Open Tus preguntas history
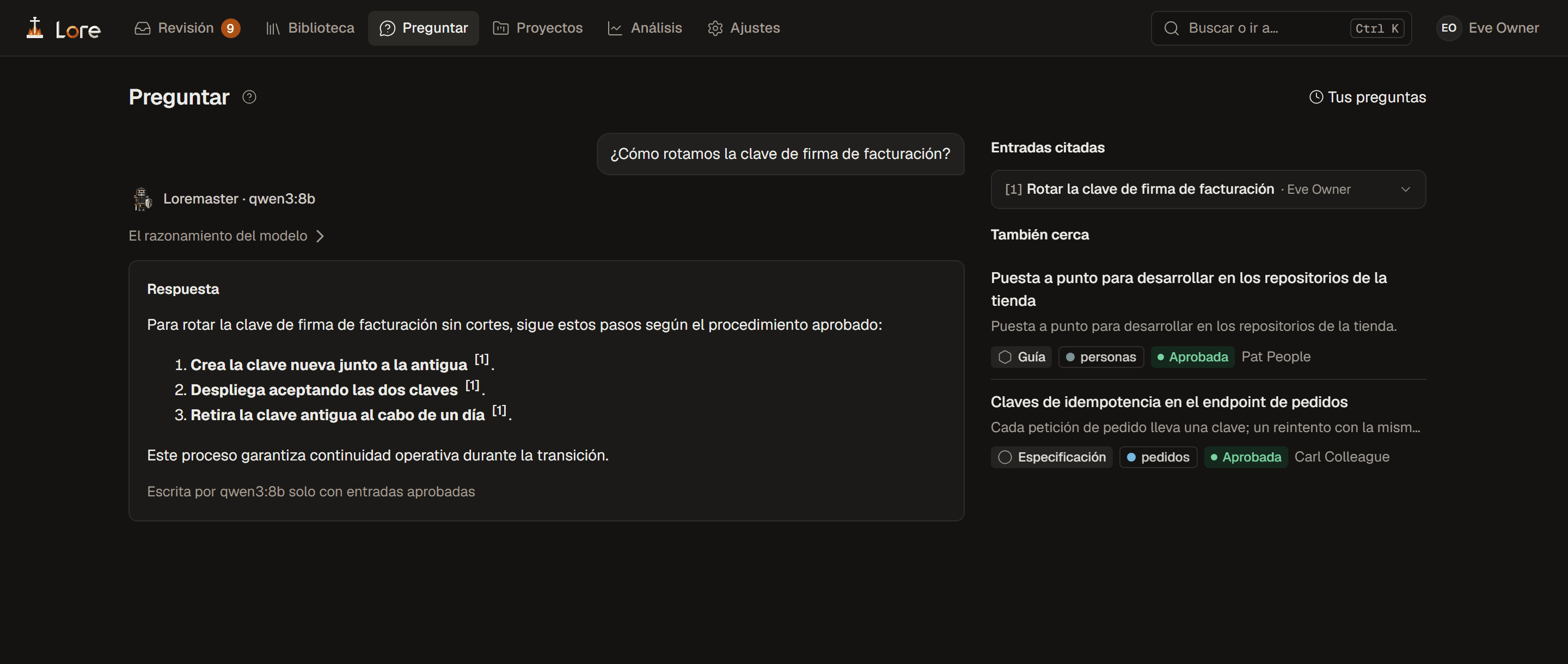1568x664 pixels. click(1367, 97)
